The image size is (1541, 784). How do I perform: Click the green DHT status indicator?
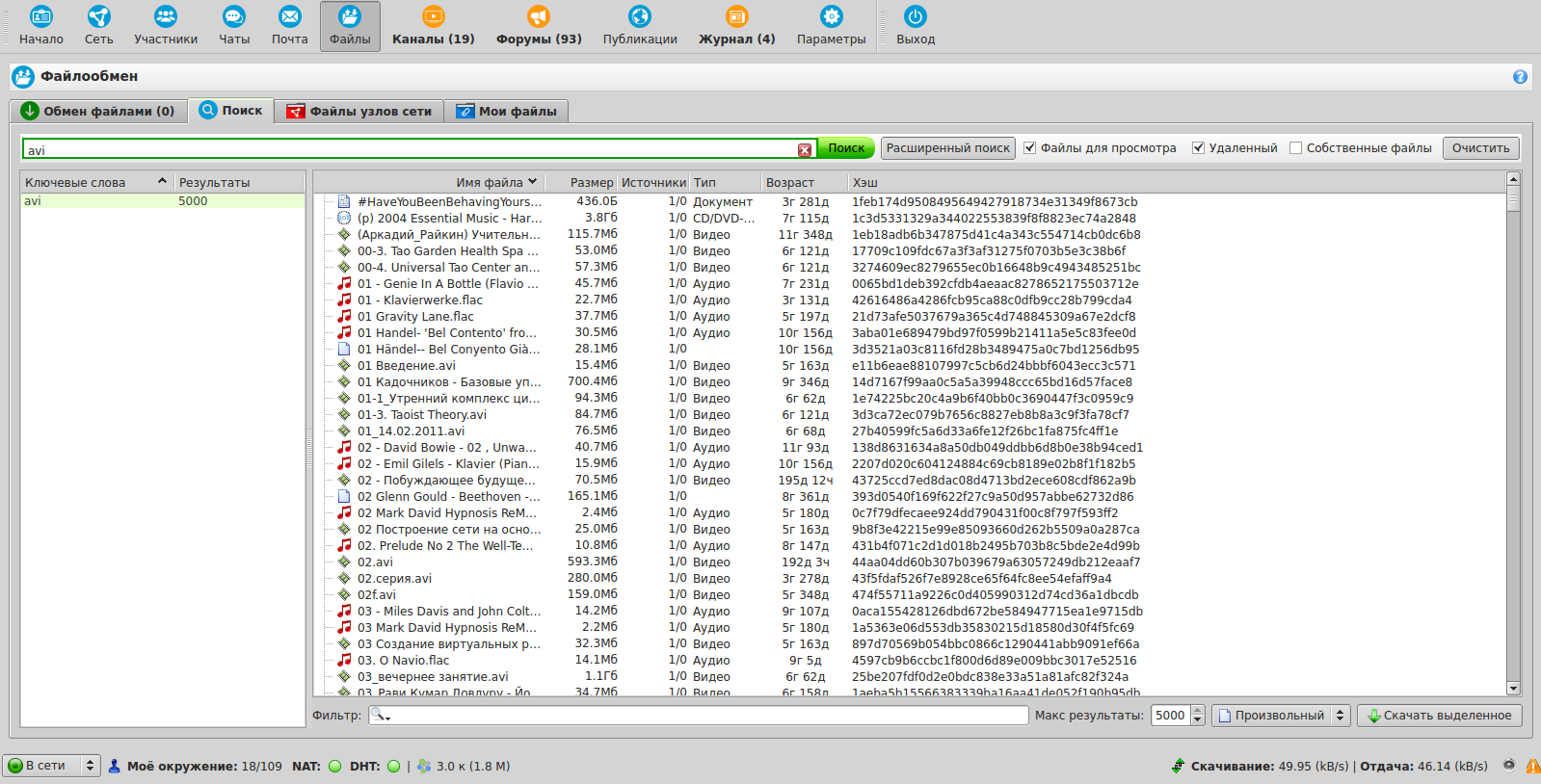393,767
